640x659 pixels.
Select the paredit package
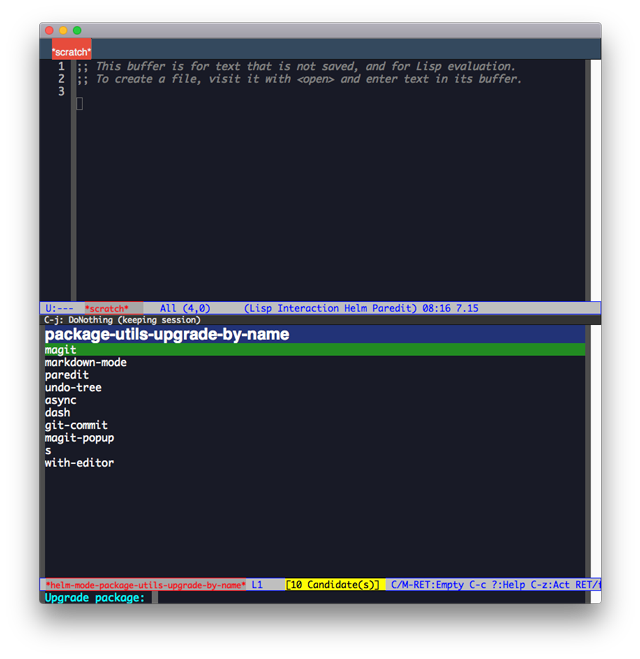(67, 375)
